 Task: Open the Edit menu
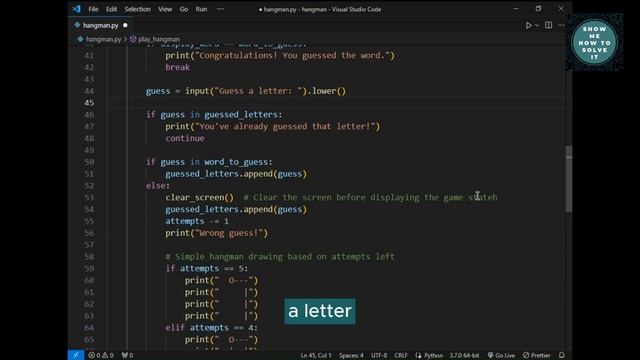(111, 9)
